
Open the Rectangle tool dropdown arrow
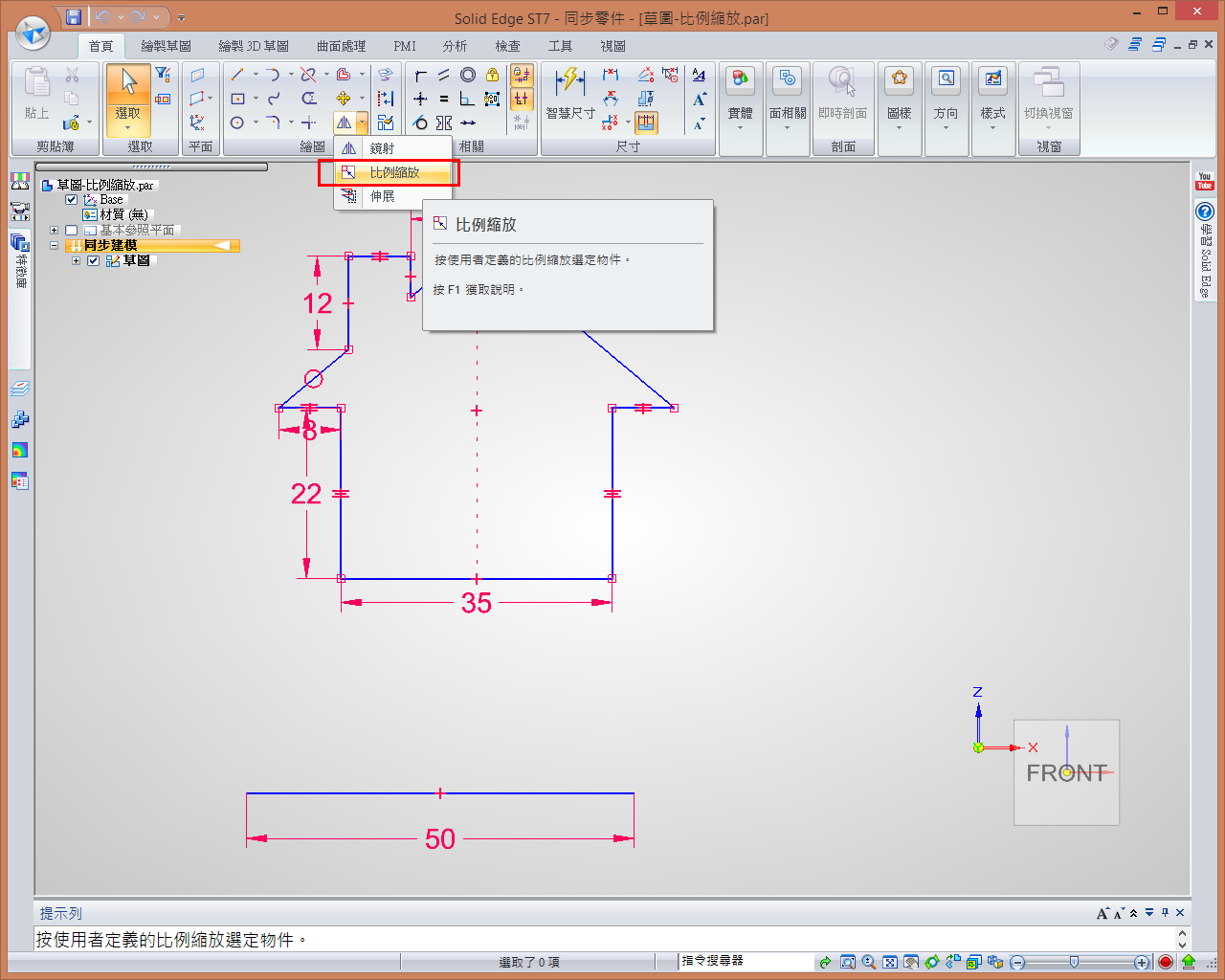coord(256,99)
